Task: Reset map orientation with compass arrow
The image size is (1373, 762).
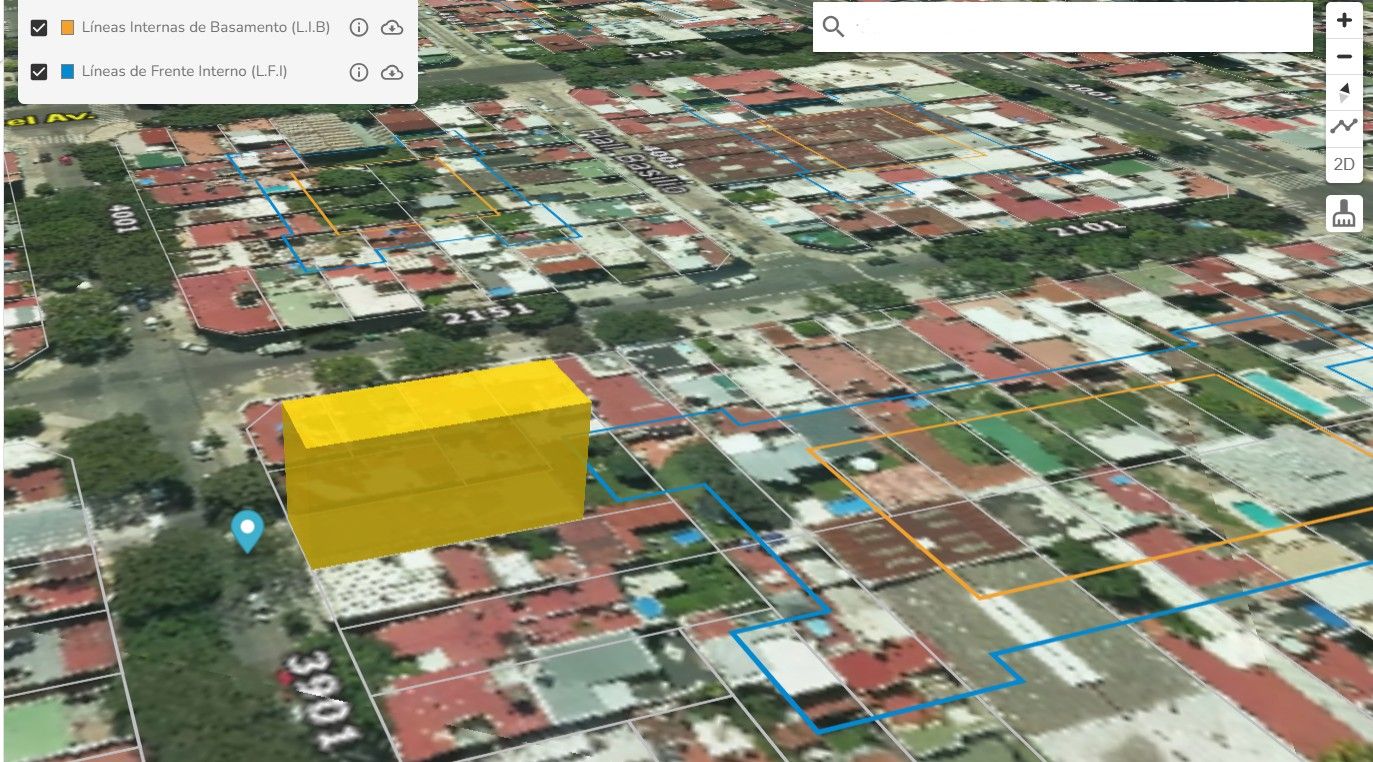Action: tap(1344, 93)
